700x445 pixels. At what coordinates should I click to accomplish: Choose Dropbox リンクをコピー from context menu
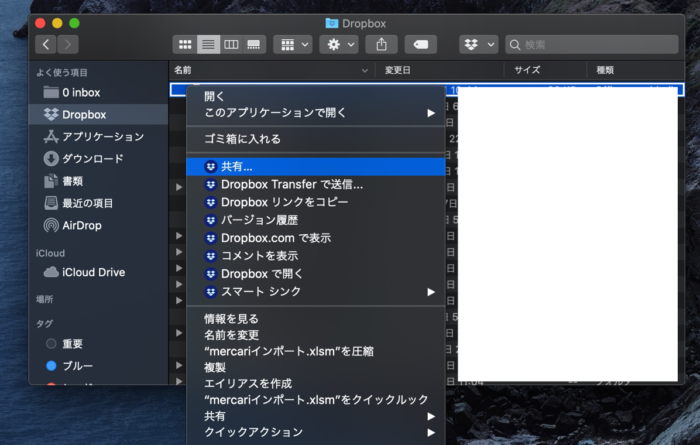pyautogui.click(x=284, y=202)
